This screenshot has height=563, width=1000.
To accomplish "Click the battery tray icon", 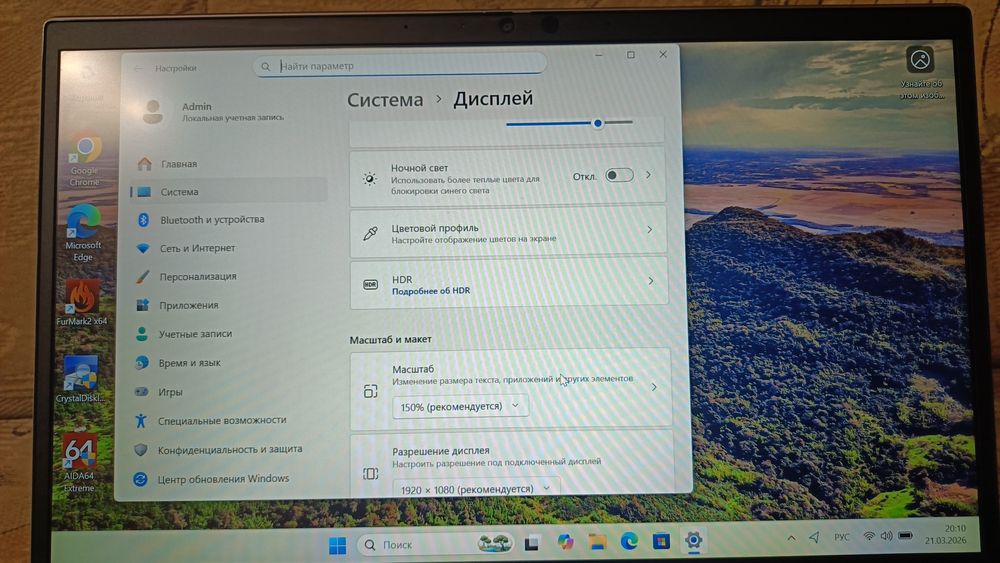I will (x=906, y=536).
